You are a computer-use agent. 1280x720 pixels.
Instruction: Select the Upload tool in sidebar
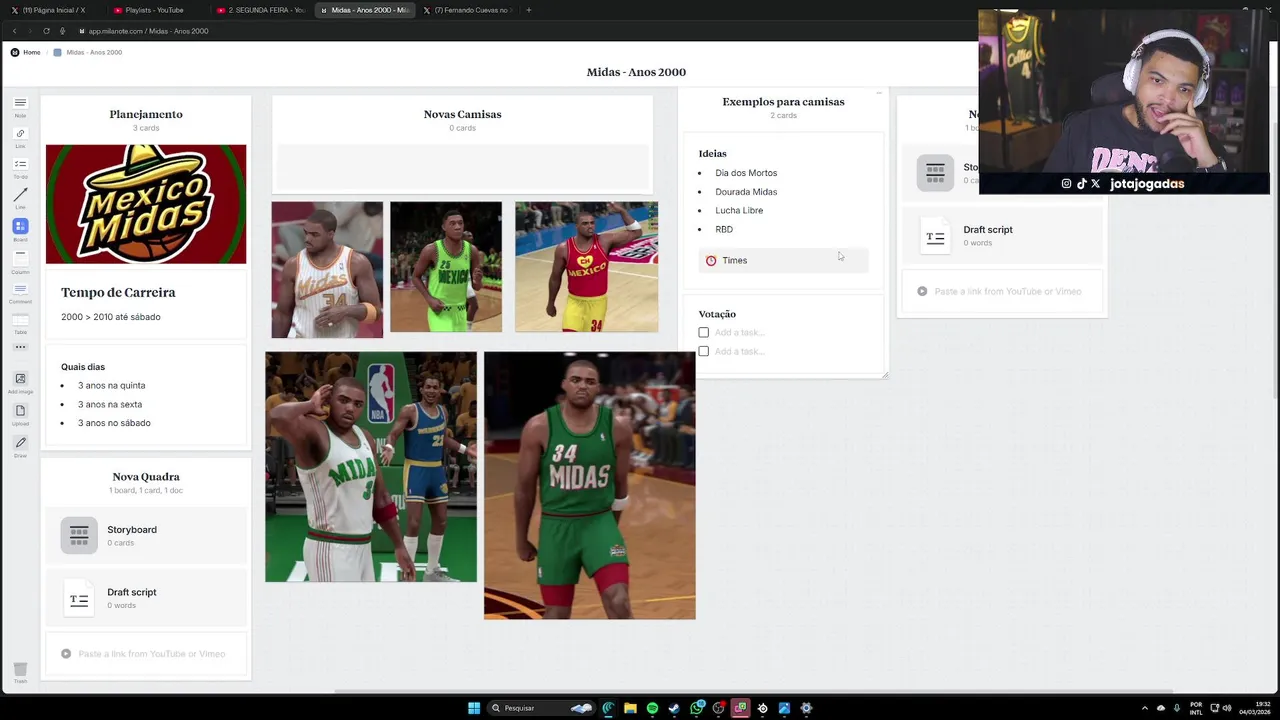pyautogui.click(x=20, y=414)
